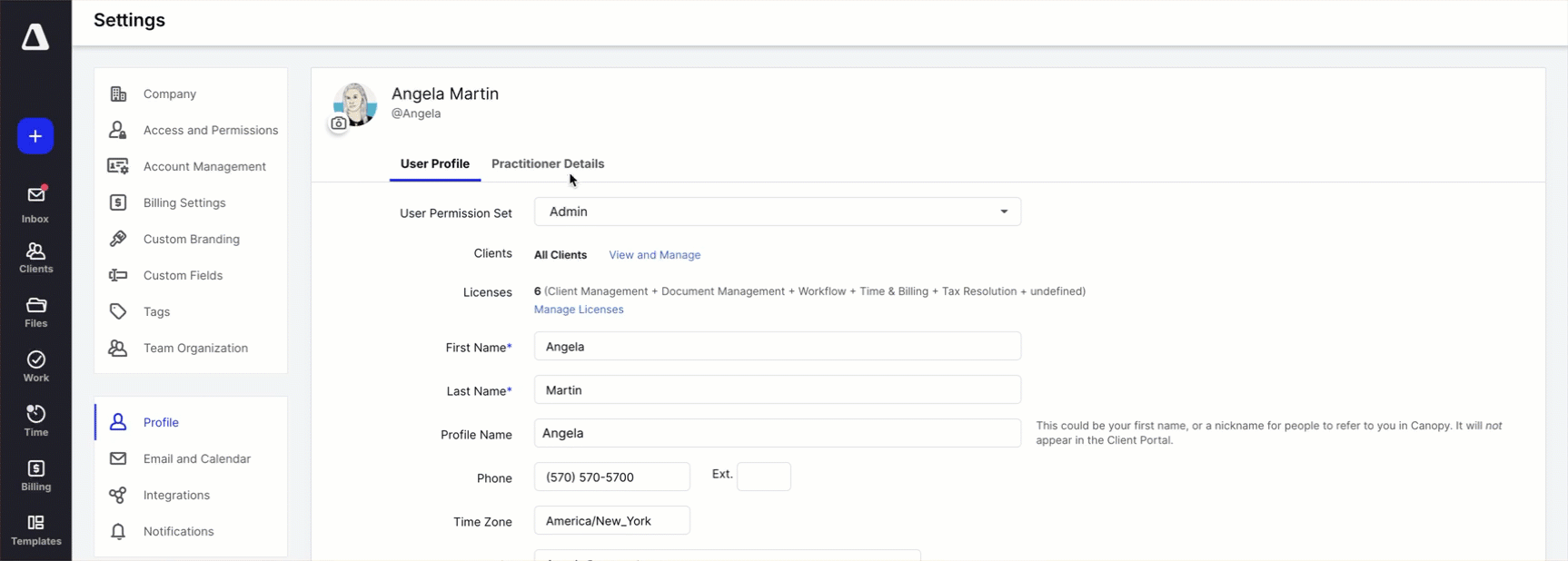Open the Billing sidebar icon
The image size is (1568, 561).
(35, 476)
